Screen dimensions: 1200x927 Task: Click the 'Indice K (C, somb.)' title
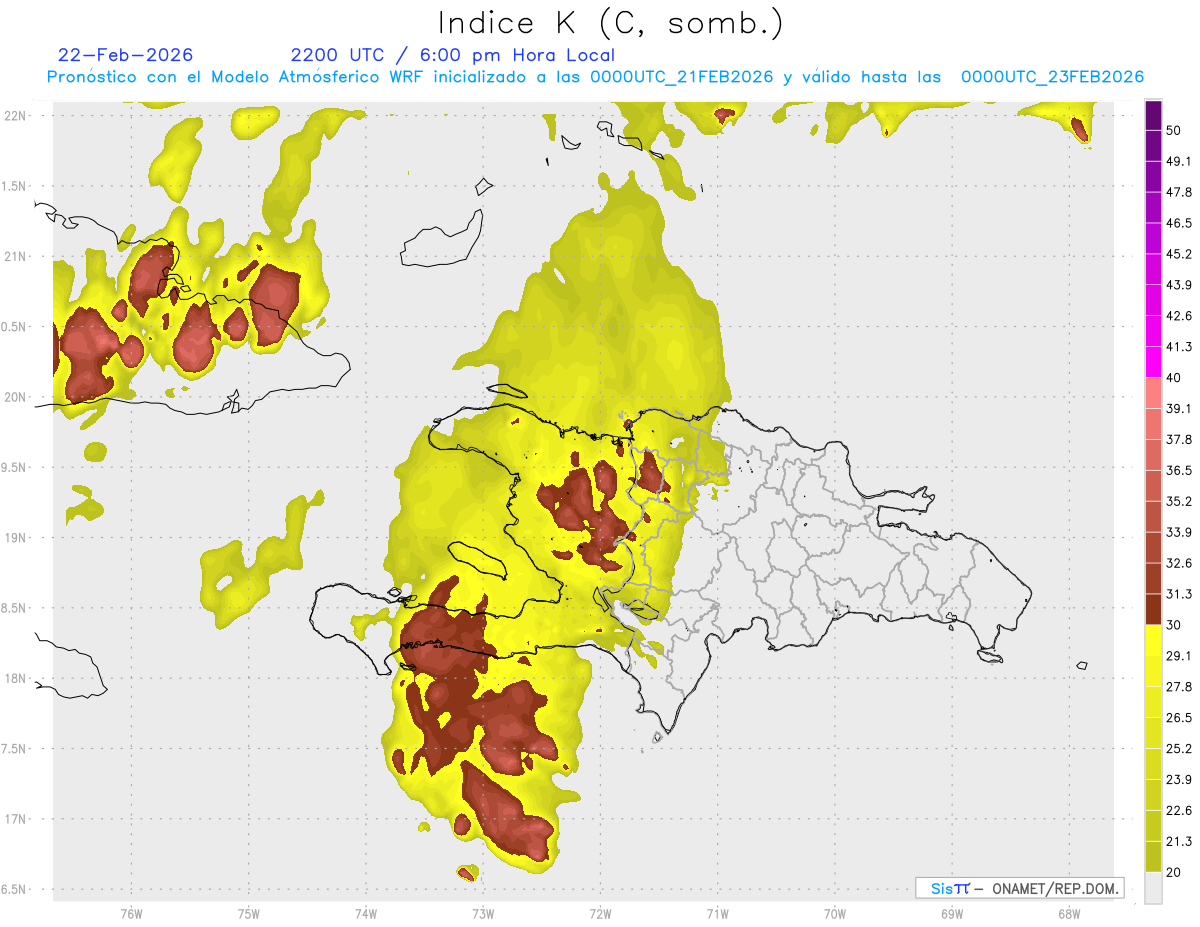611,23
